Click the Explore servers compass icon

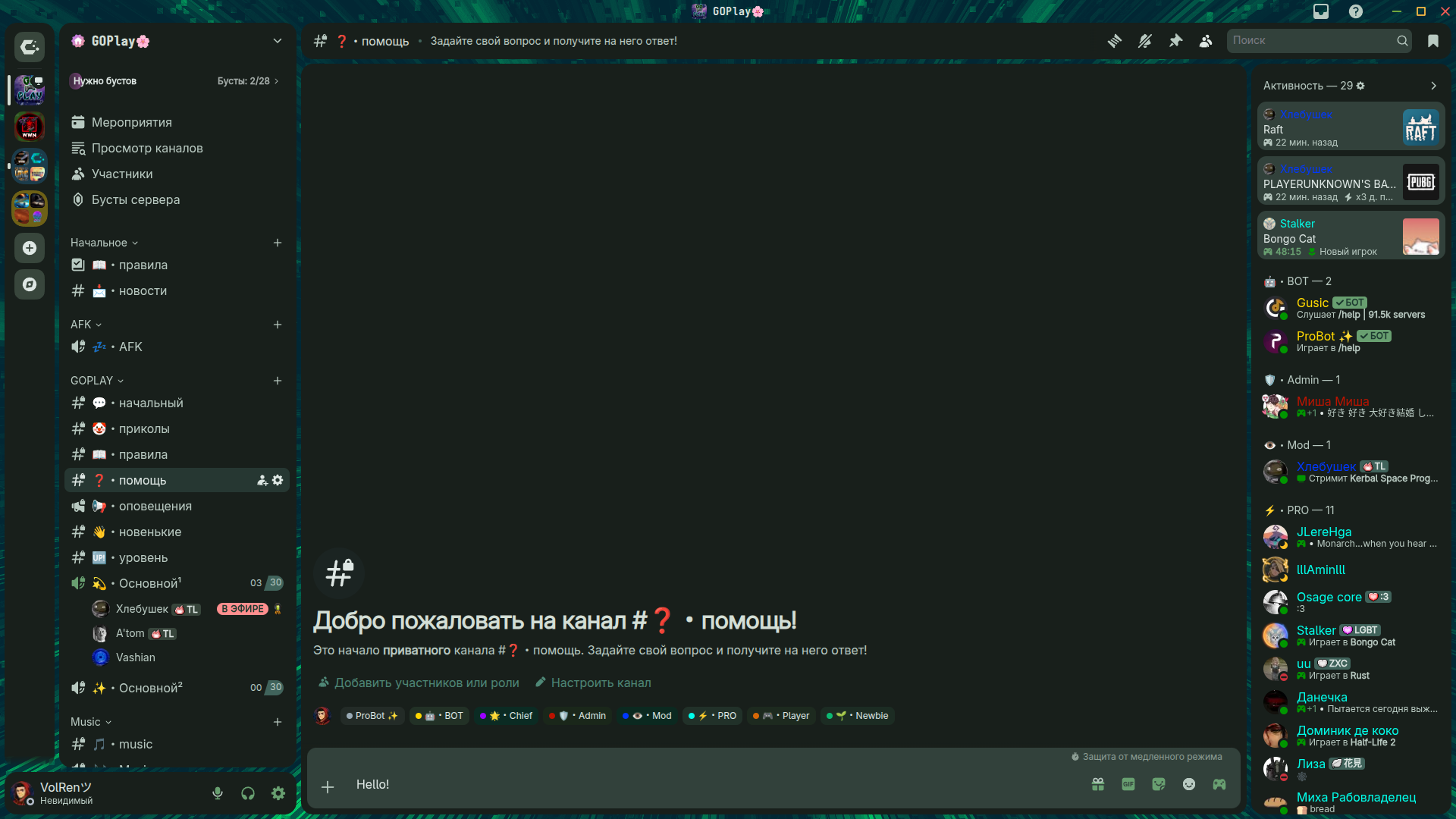pyautogui.click(x=30, y=284)
